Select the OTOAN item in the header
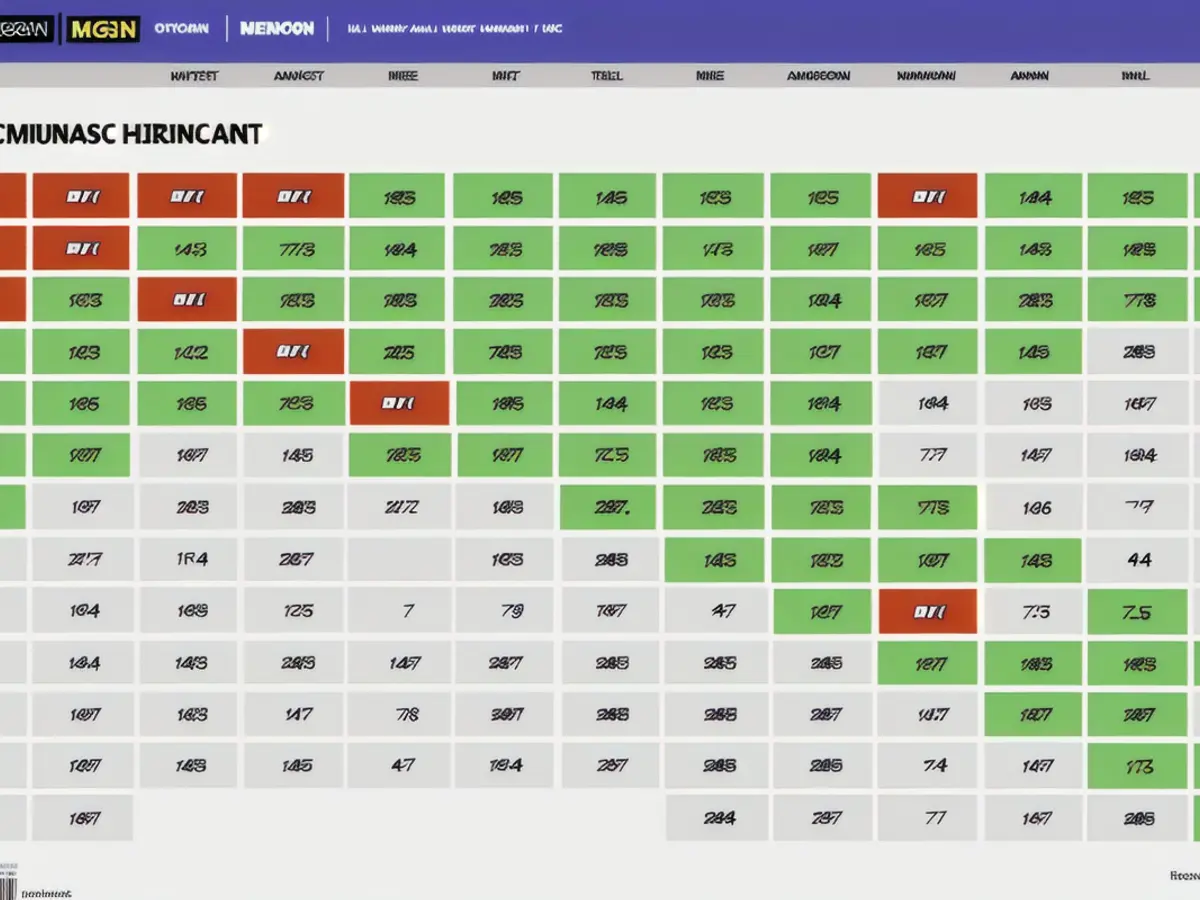 [183, 28]
